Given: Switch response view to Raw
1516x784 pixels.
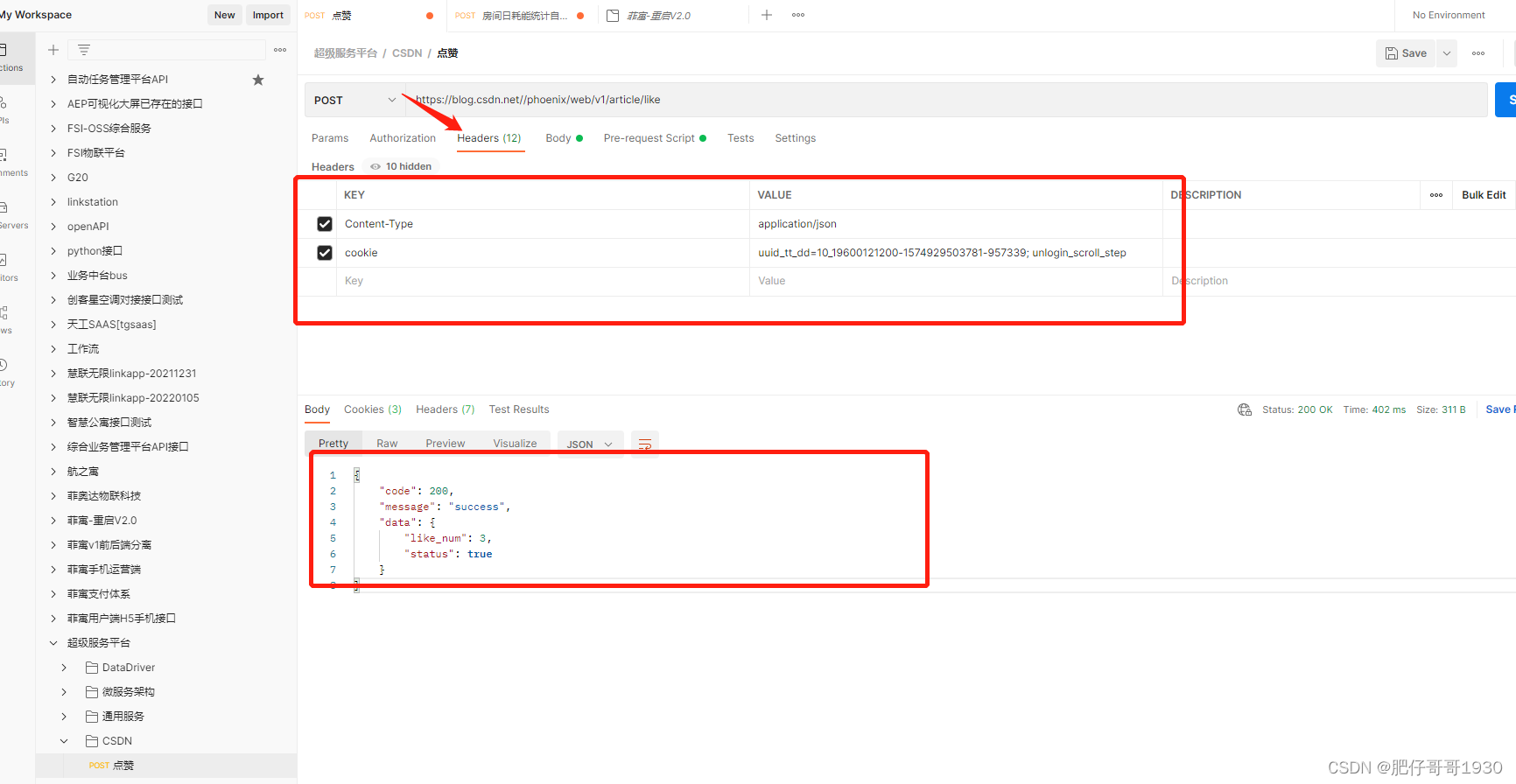Looking at the screenshot, I should pyautogui.click(x=387, y=444).
